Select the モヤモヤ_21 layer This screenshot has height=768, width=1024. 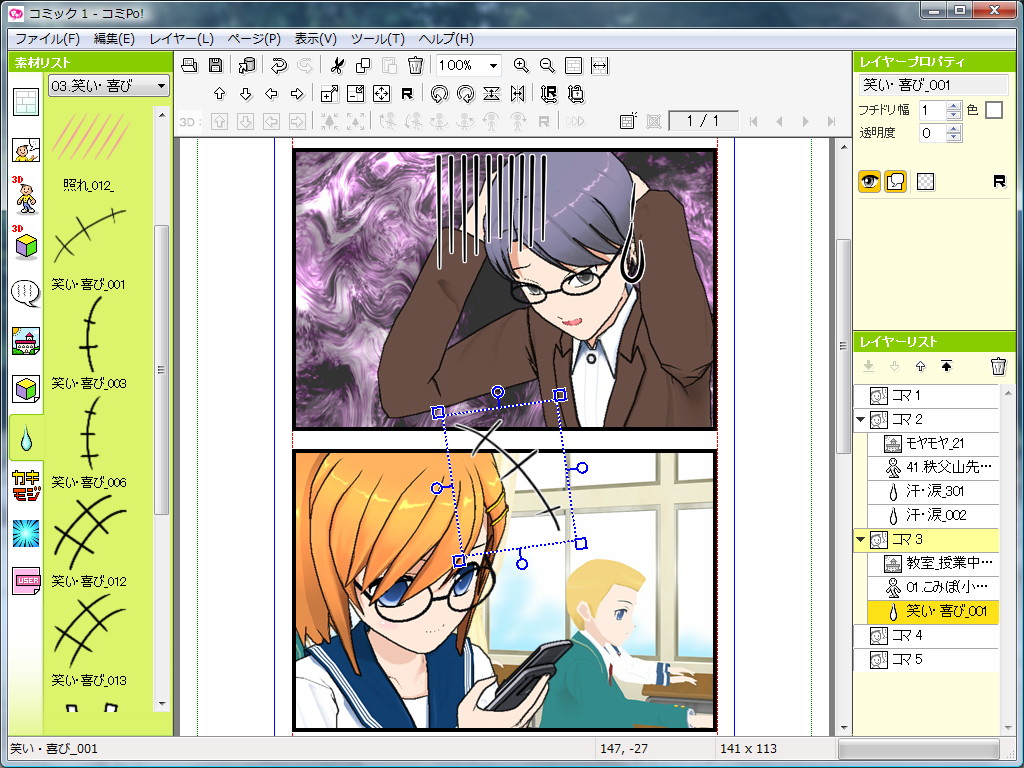933,443
